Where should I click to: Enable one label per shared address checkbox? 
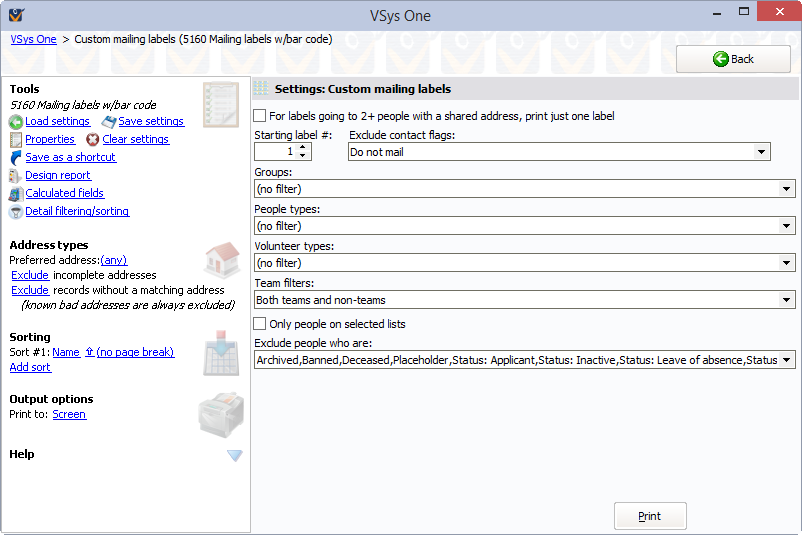(261, 116)
